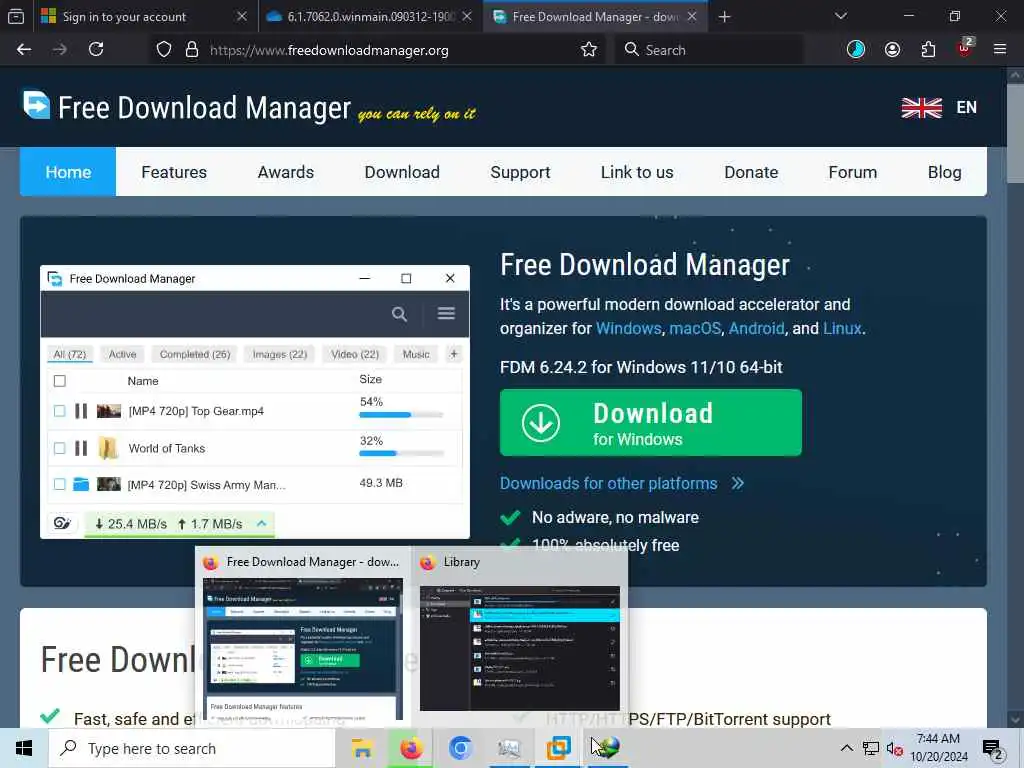Tick the select-all checkbox beside Name header
The height and width of the screenshot is (768, 1024).
tap(59, 381)
